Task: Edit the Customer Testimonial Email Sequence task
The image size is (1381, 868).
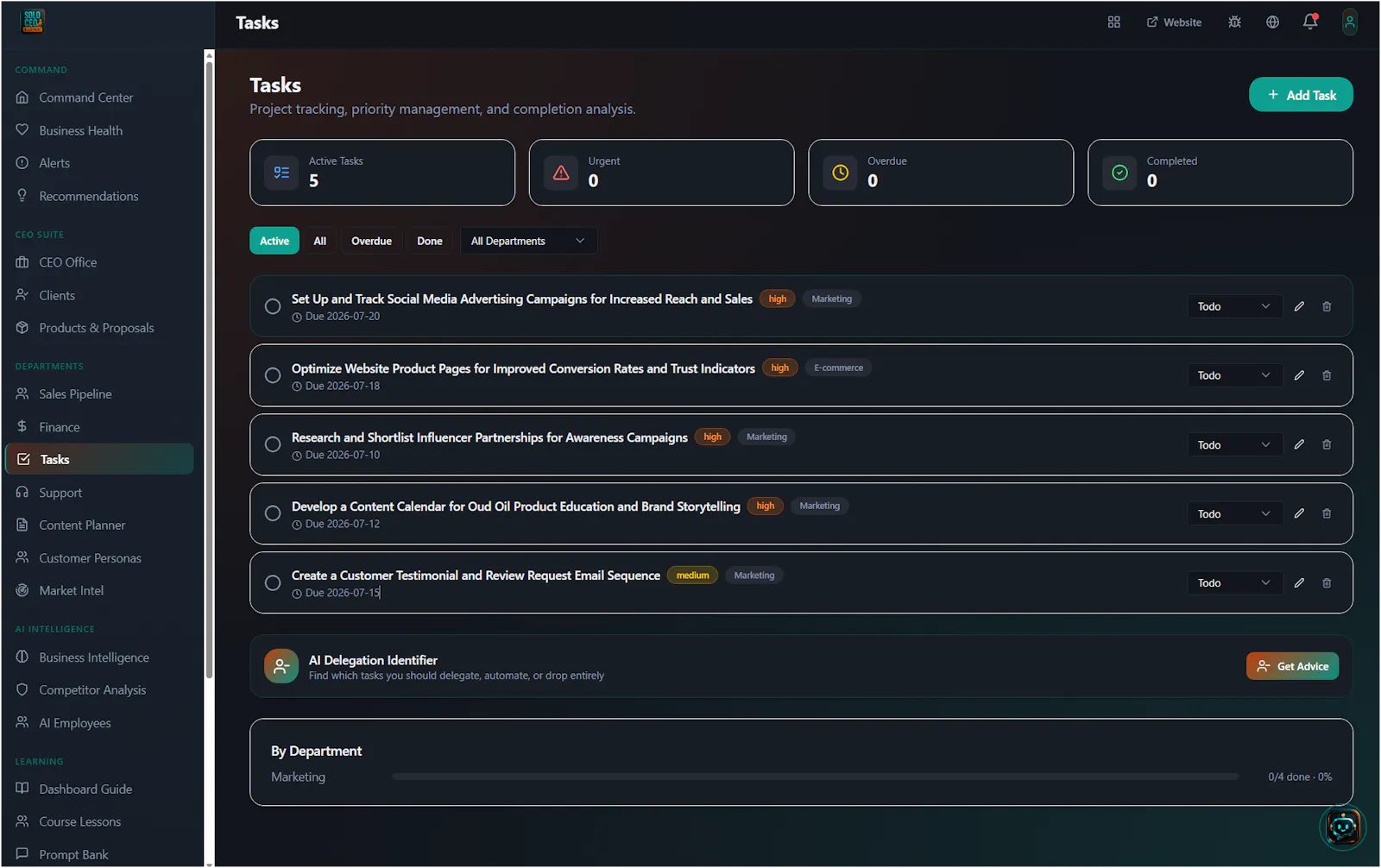Action: pos(1299,583)
